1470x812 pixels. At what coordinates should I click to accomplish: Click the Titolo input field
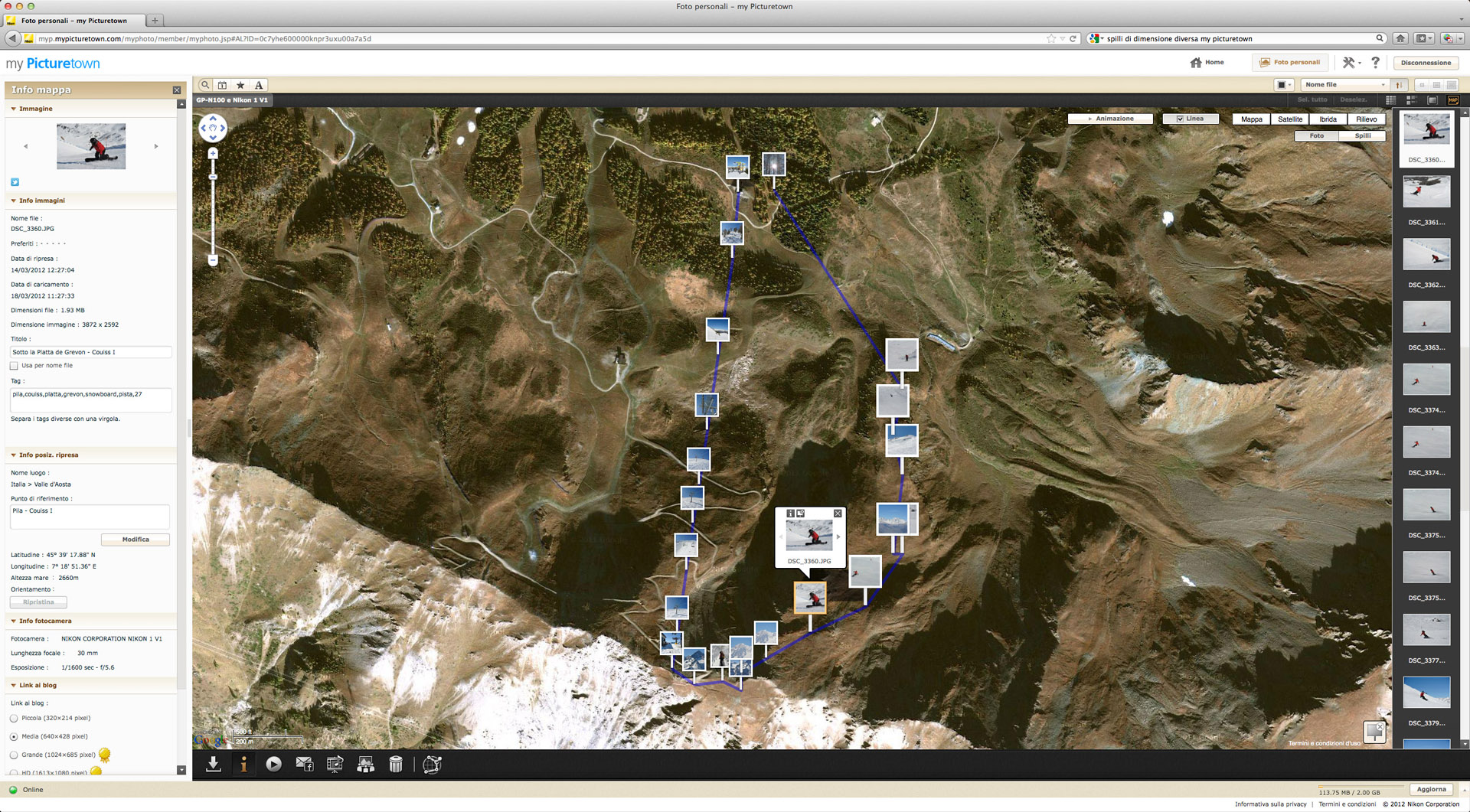coord(90,352)
